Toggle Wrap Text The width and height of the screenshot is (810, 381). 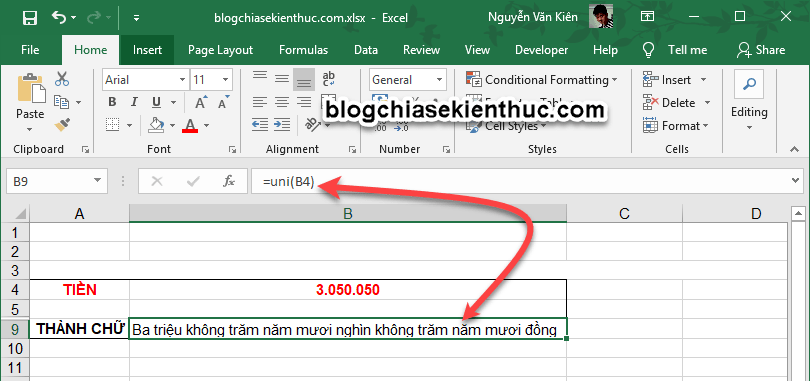coord(329,79)
